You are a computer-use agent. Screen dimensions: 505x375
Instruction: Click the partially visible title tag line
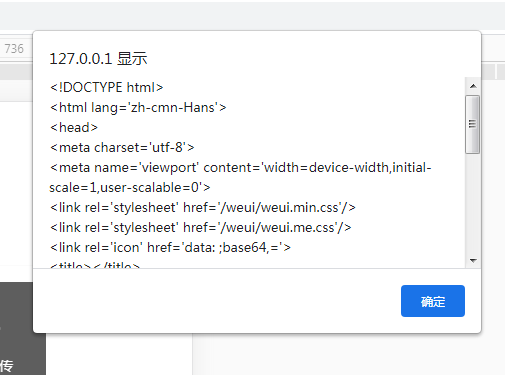click(95, 265)
